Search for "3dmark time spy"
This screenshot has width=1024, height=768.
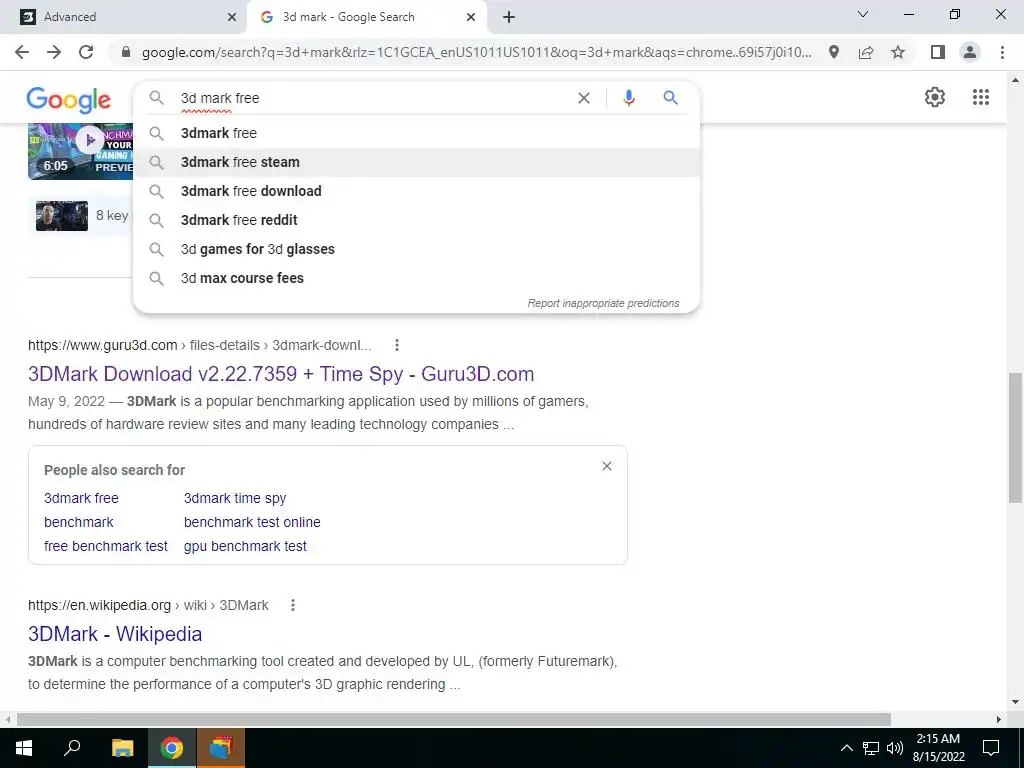click(x=235, y=498)
